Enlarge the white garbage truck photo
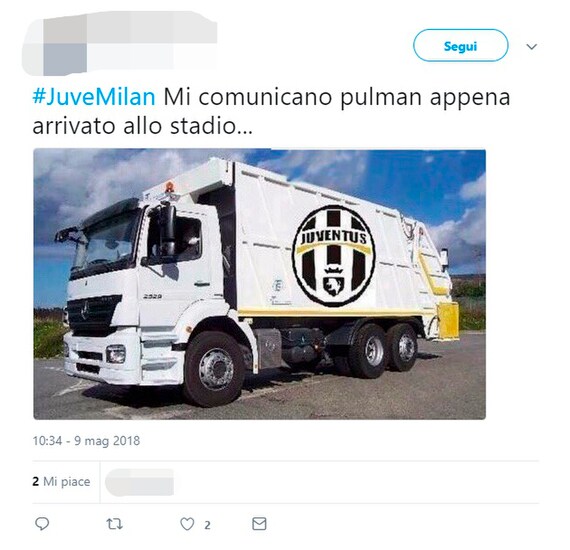The image size is (570, 550). pyautogui.click(x=260, y=284)
